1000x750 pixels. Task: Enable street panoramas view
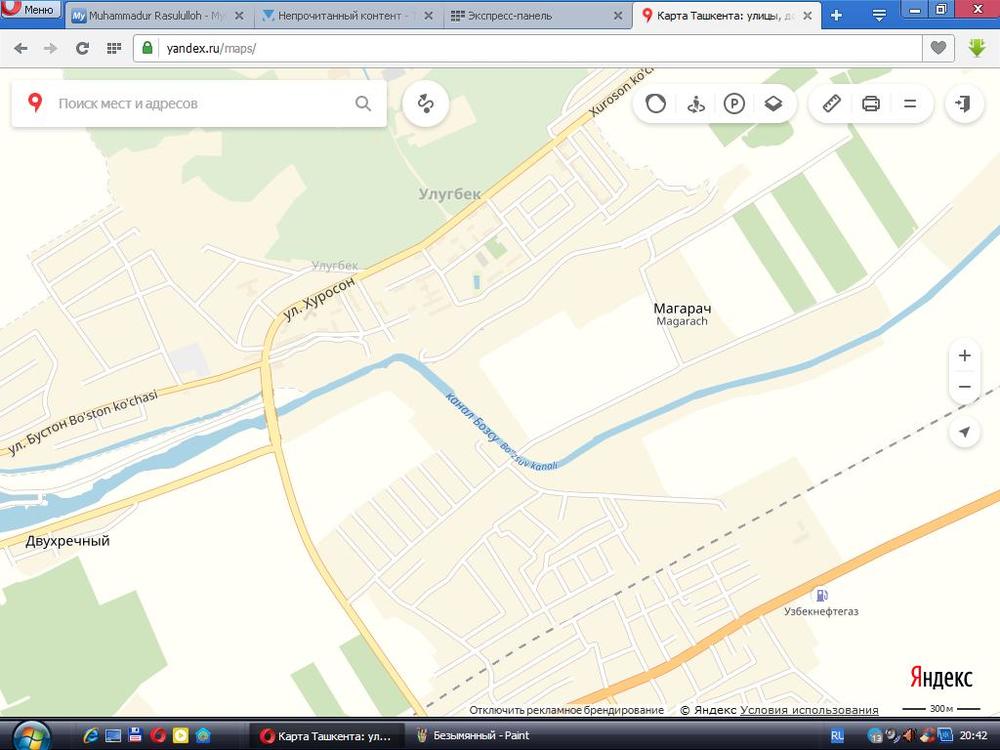tap(696, 104)
